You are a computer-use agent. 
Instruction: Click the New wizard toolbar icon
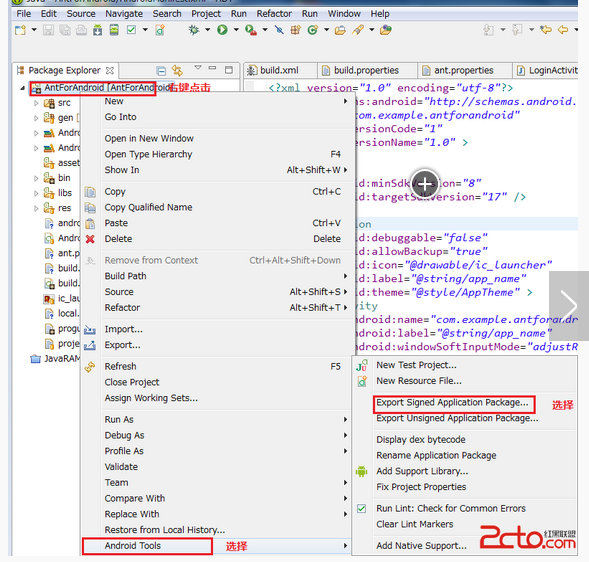20,30
